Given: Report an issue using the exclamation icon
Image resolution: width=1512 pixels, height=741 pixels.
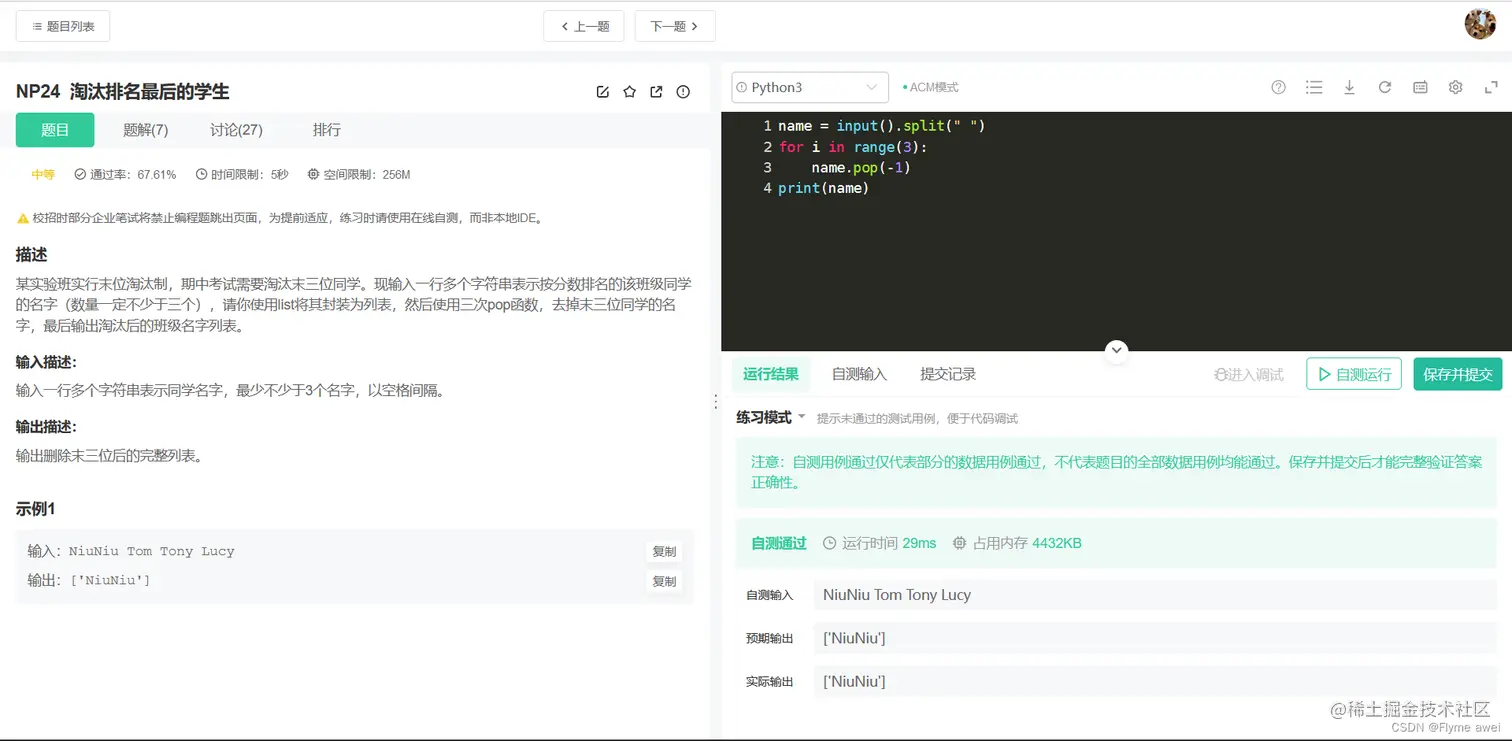Looking at the screenshot, I should 683,91.
